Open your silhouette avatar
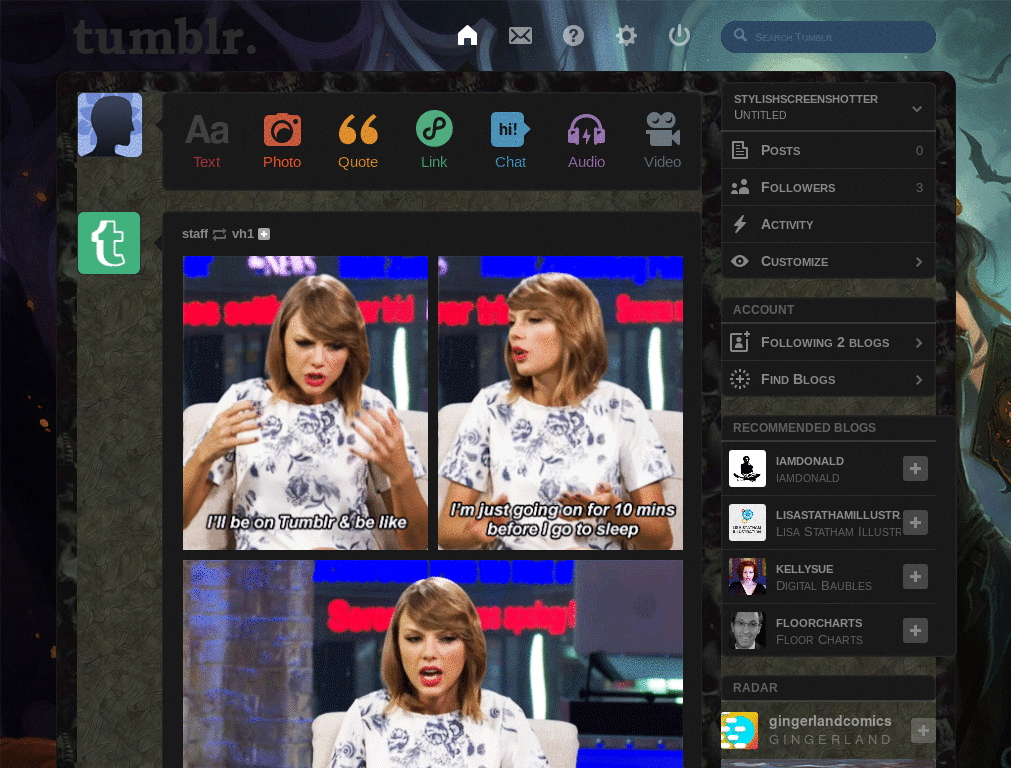1024x768 pixels. 110,125
